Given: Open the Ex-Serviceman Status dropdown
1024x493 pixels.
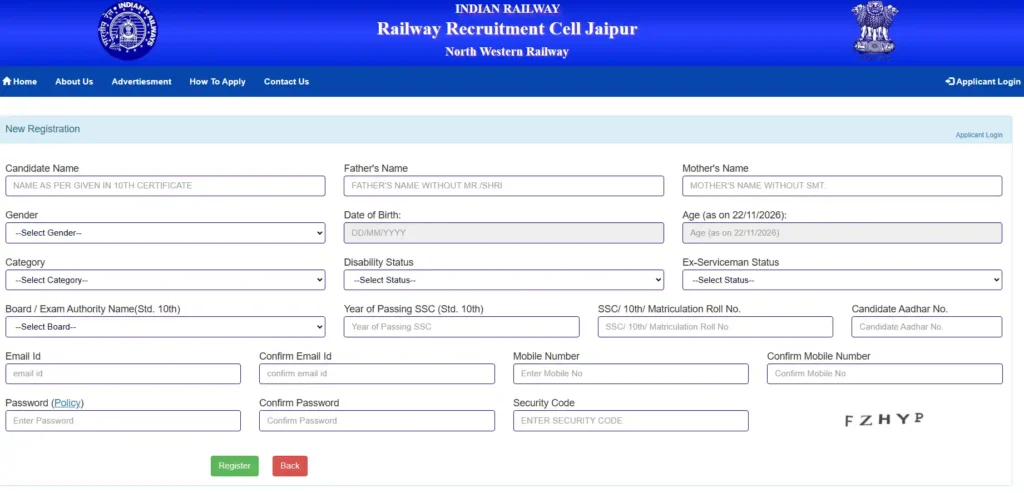Looking at the screenshot, I should pos(842,280).
